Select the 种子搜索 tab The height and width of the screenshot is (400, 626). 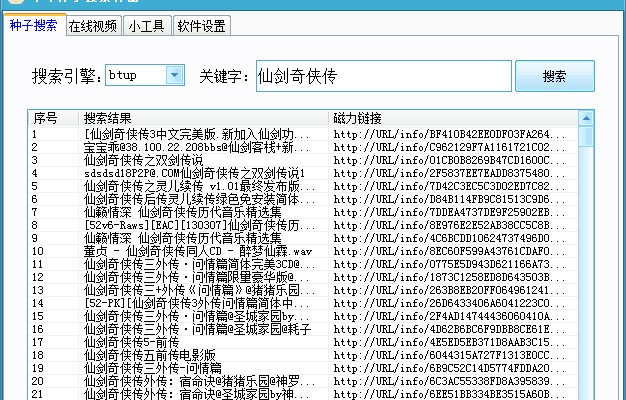click(x=32, y=27)
